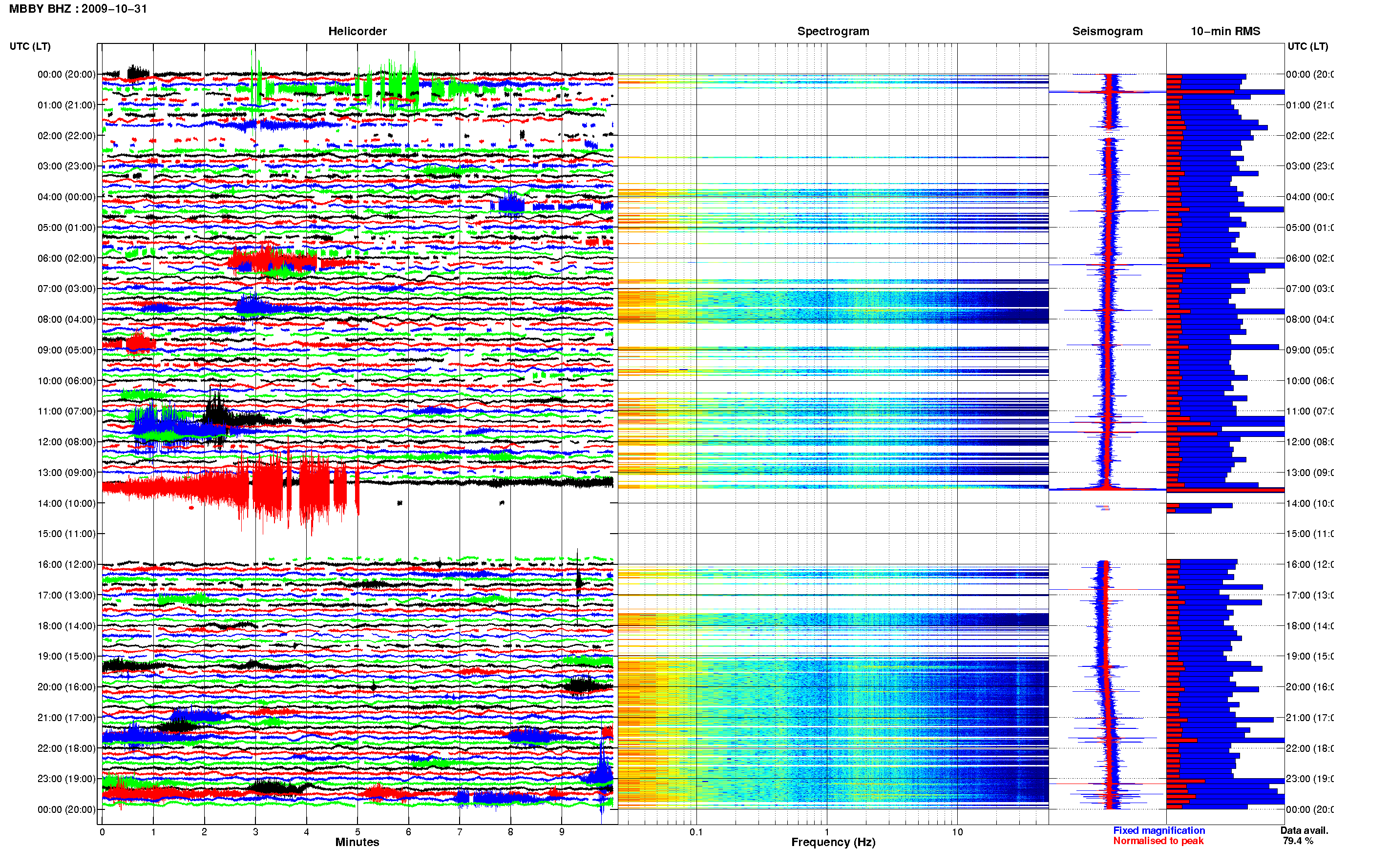The width and height of the screenshot is (1389, 868).
Task: Click the 'Minutes' x-axis label
Action: point(357,842)
